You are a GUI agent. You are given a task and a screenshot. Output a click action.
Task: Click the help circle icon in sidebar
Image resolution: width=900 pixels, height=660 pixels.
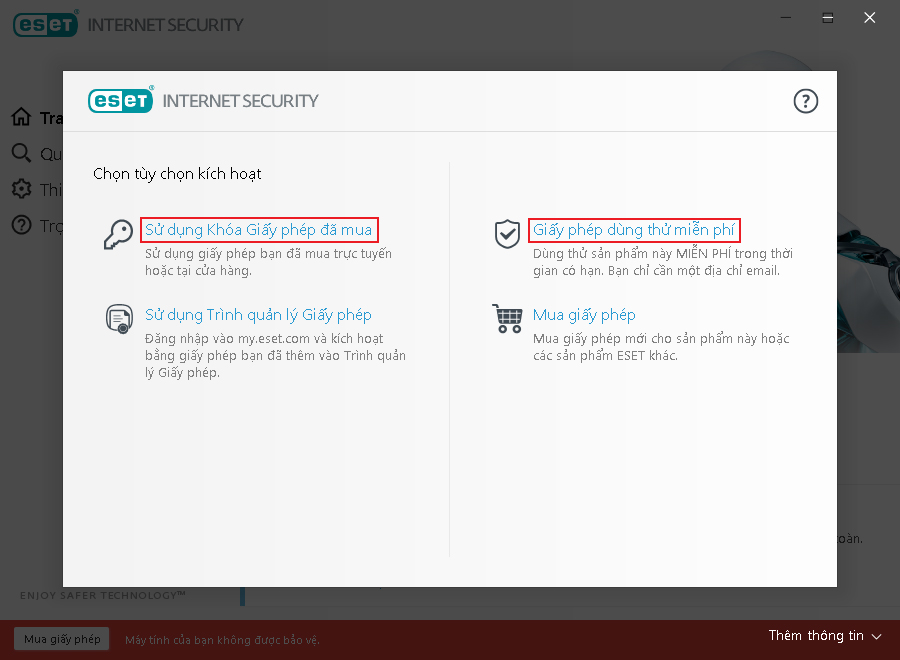pos(21,225)
